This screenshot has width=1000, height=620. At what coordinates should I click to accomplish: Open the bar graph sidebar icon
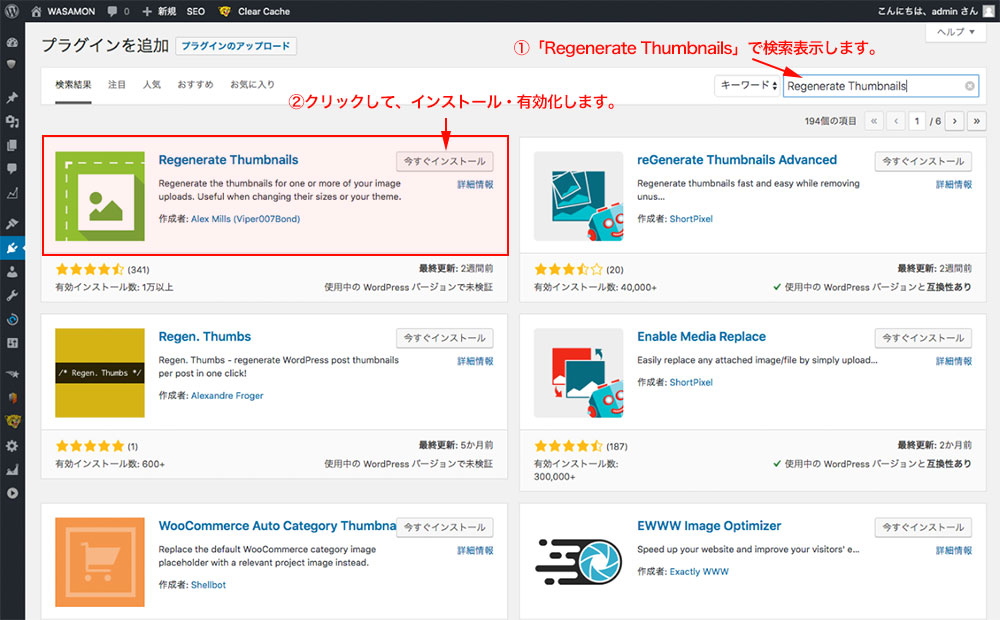tap(12, 470)
